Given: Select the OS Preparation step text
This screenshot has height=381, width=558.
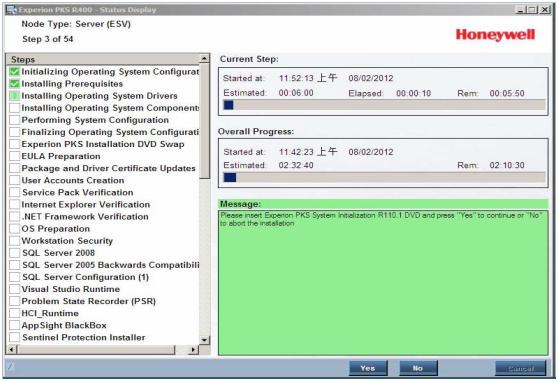Looking at the screenshot, I should pyautogui.click(x=56, y=229).
